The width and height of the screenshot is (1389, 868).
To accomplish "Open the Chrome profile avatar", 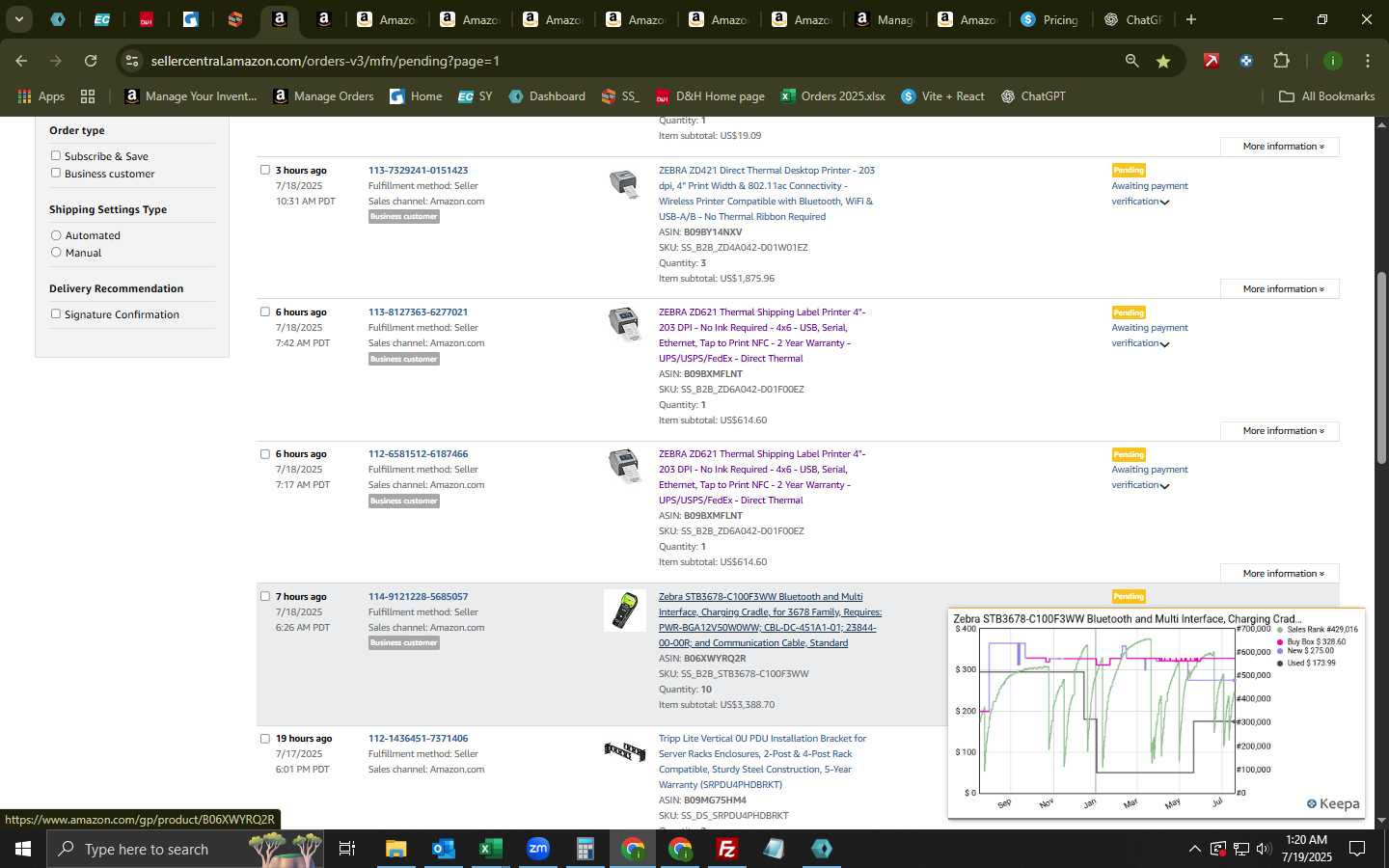I will 1332,61.
